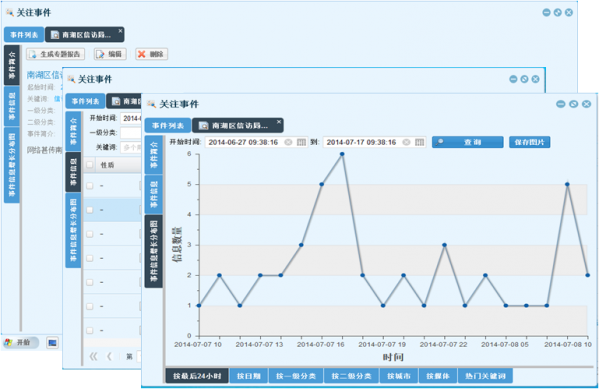Clear the 2014-06-27 start time field
Screen dimensions: 600x389
pos(288,142)
